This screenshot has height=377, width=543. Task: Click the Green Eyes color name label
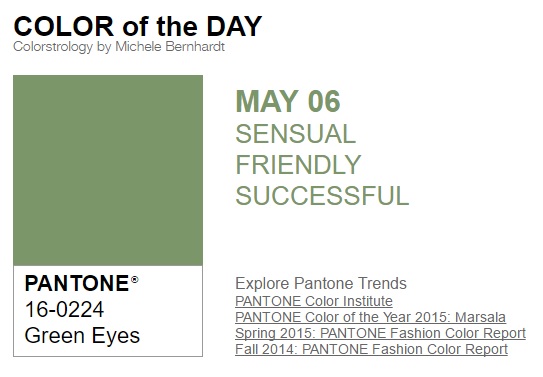[82, 336]
